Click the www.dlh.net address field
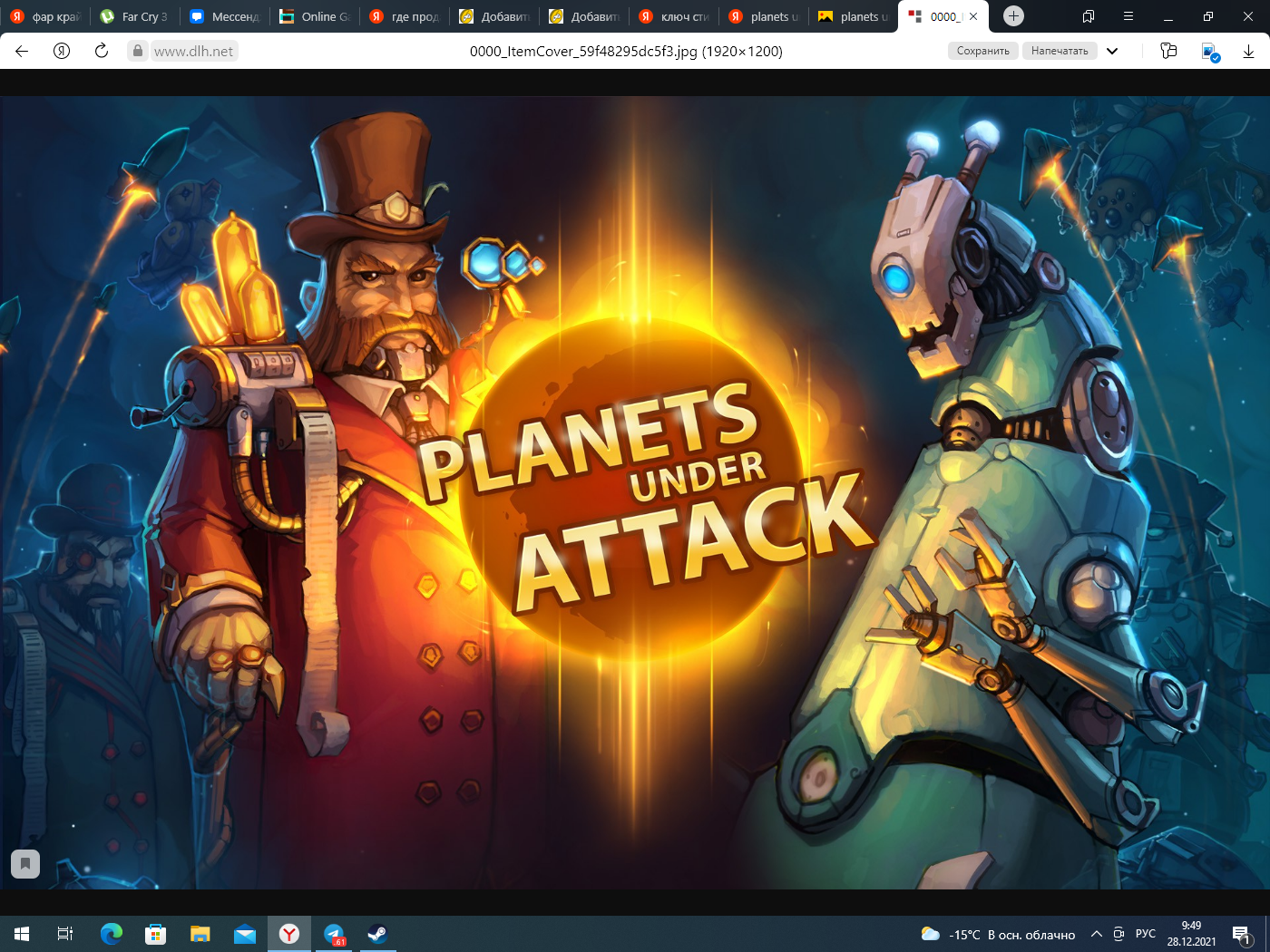The image size is (1270, 952). click(x=193, y=51)
